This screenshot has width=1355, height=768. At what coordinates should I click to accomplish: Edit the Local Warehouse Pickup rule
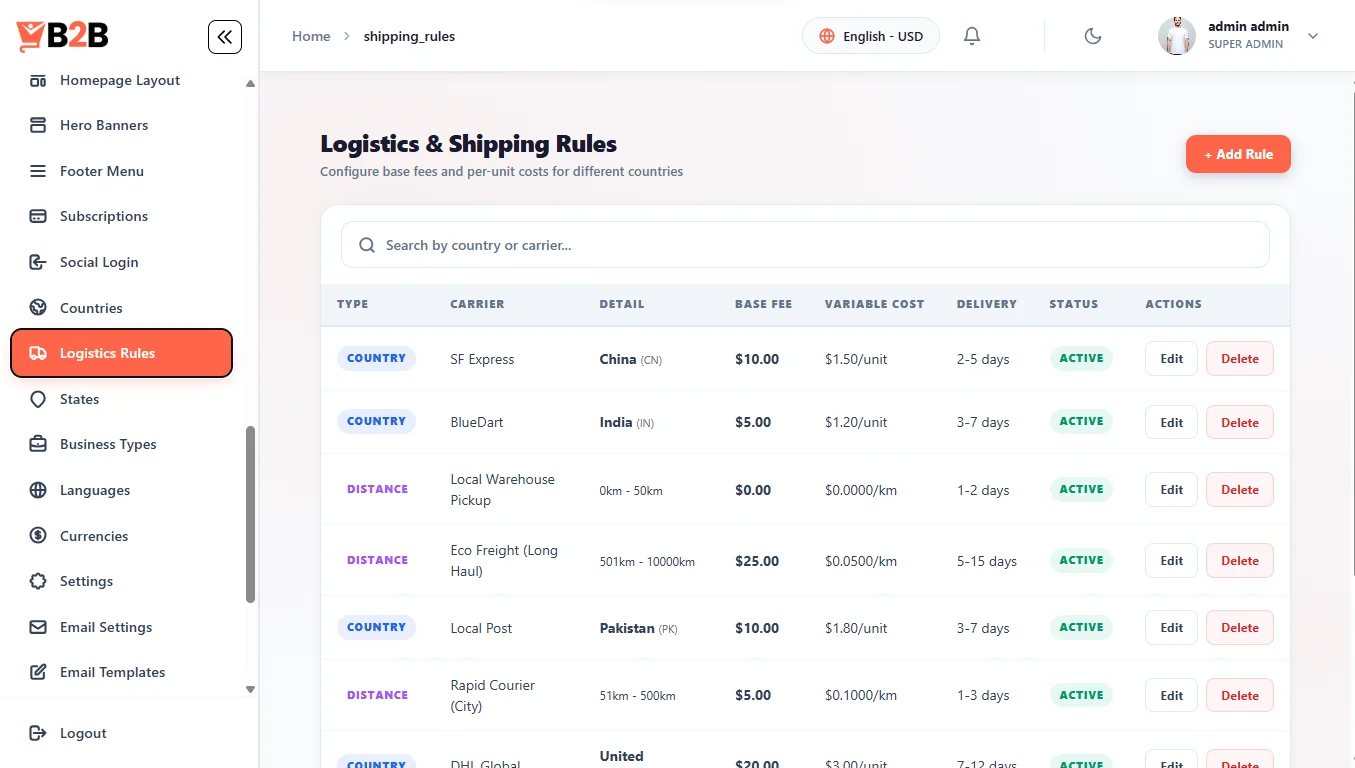tap(1171, 490)
